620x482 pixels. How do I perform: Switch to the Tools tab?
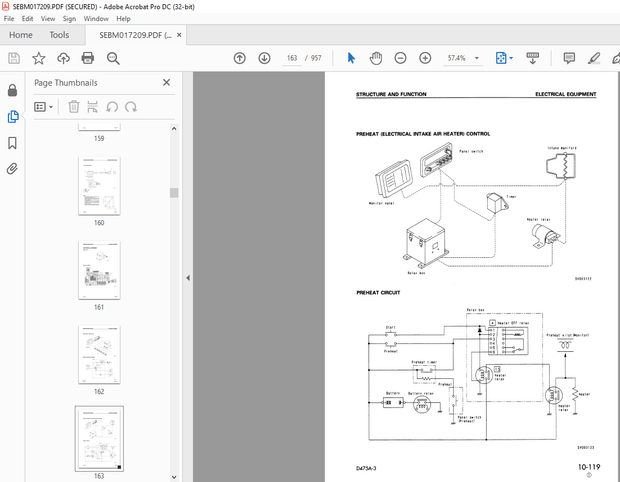coord(59,35)
